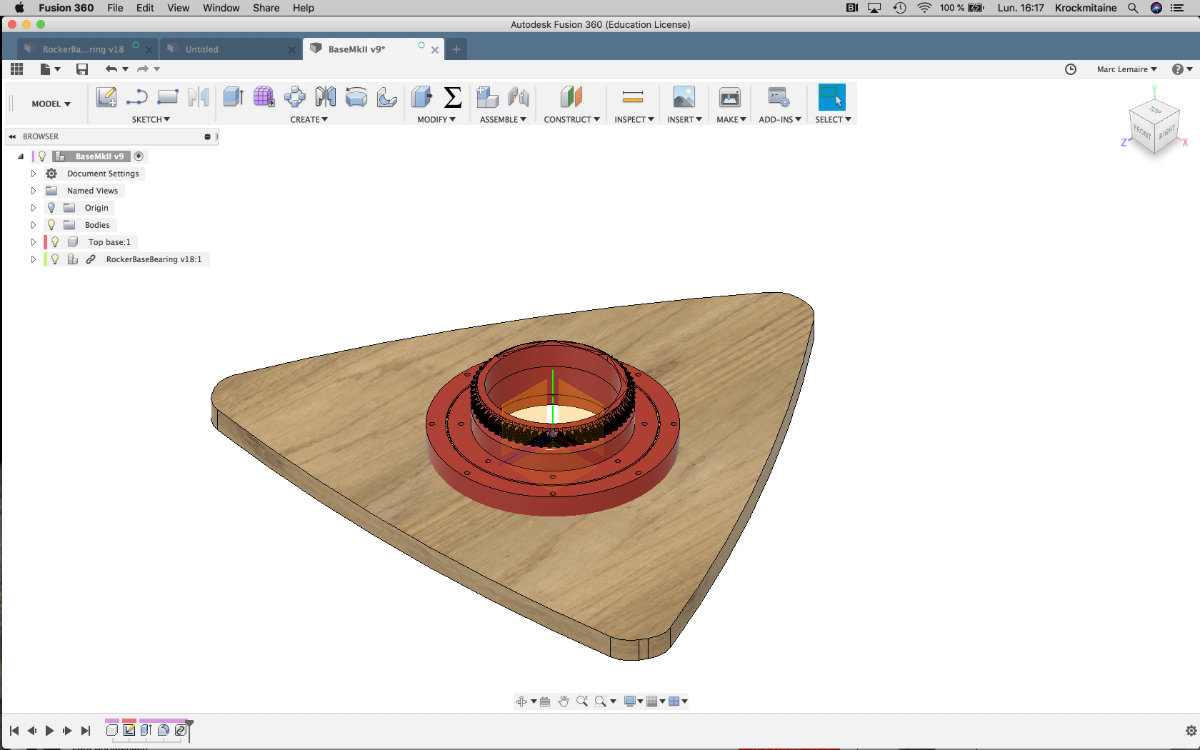Open the data panel grid icon
1200x750 pixels.
[16, 69]
